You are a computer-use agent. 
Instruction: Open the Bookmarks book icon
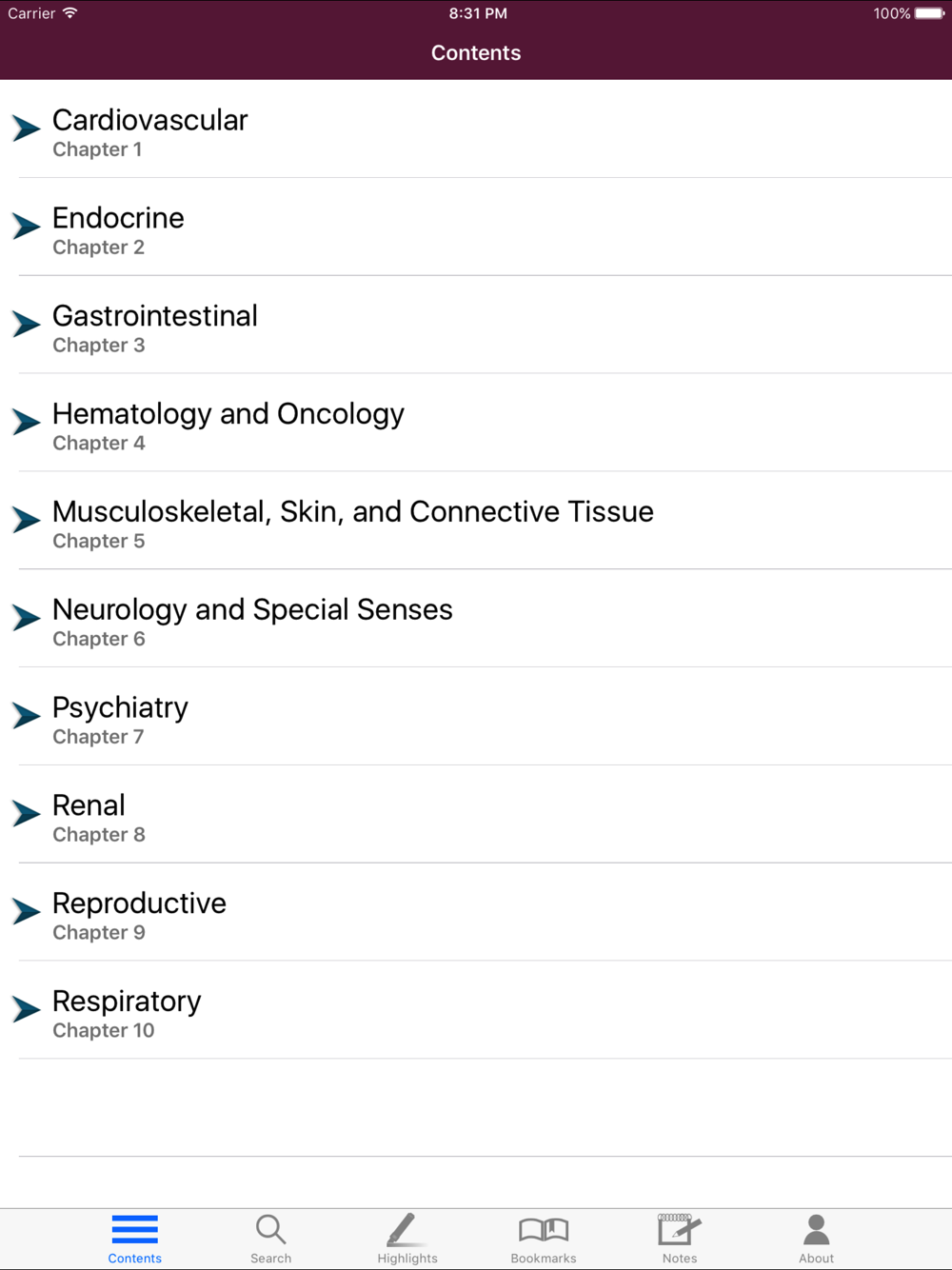pyautogui.click(x=544, y=1230)
